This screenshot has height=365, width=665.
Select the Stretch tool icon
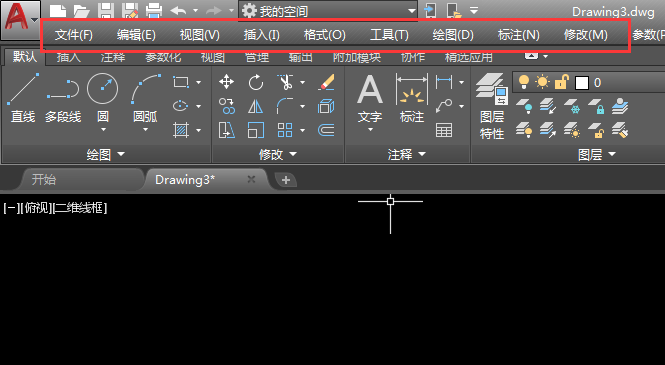pos(227,130)
